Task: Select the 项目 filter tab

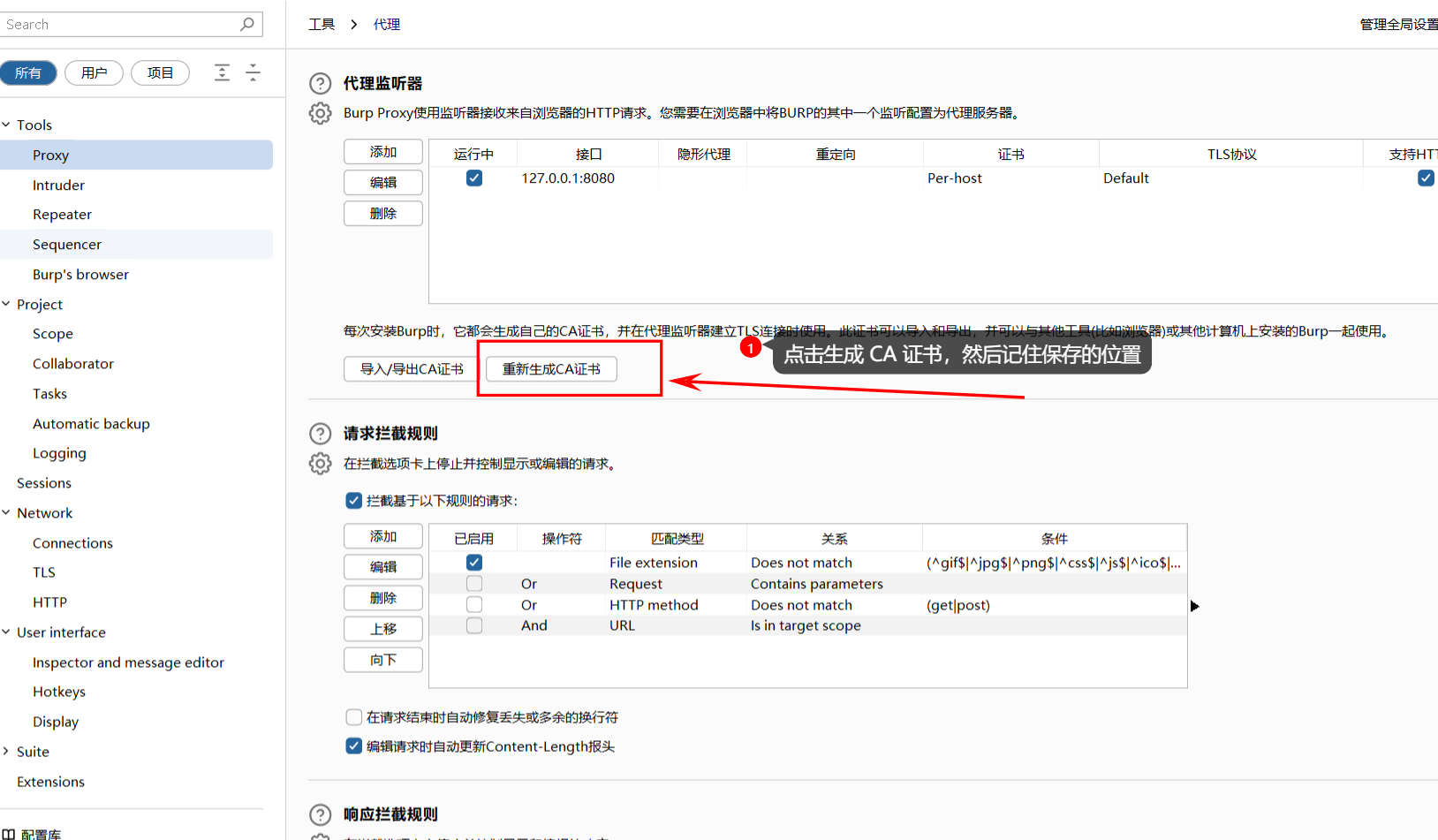Action: [160, 73]
